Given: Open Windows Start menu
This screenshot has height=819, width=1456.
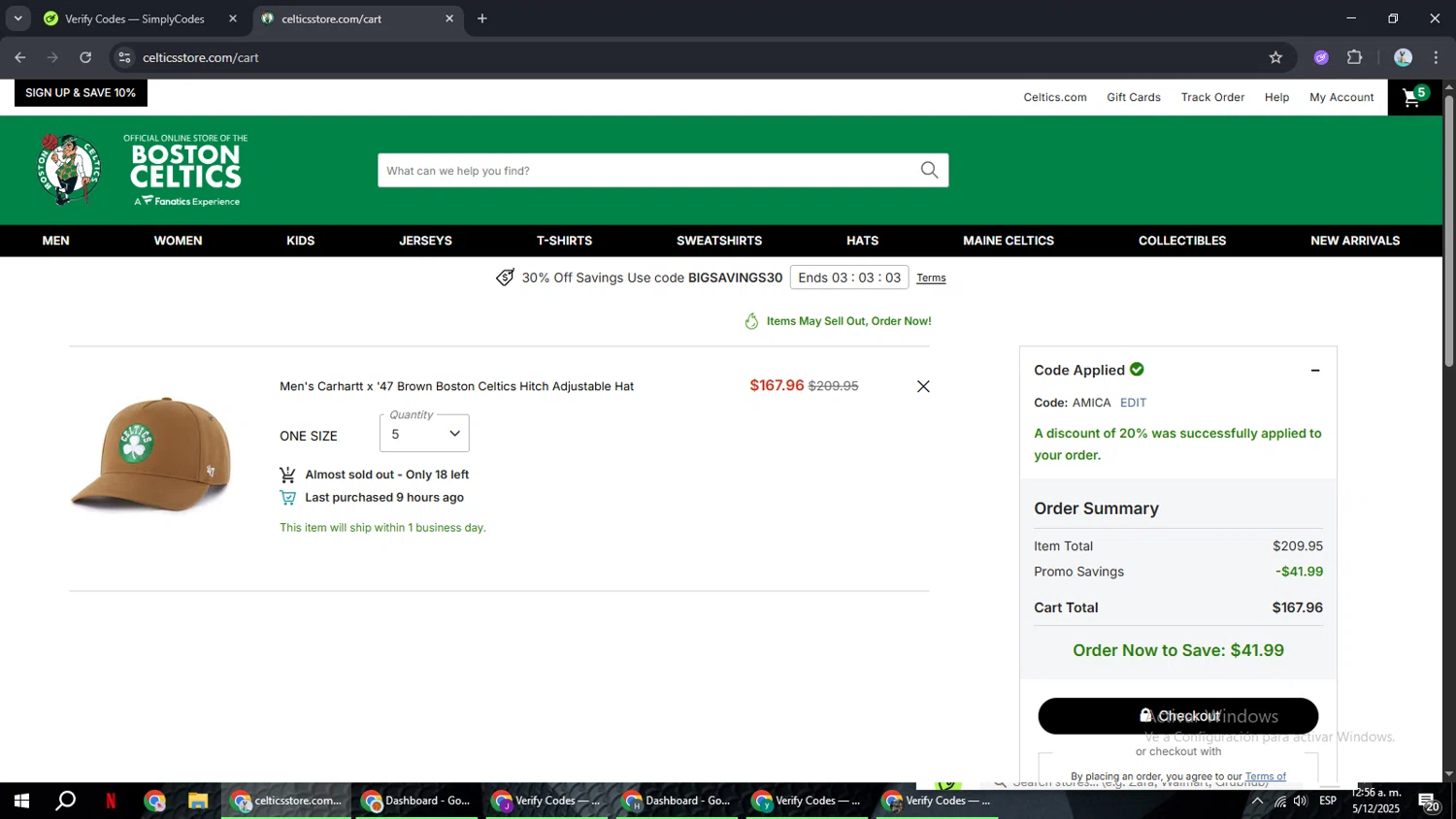Looking at the screenshot, I should click(x=21, y=801).
